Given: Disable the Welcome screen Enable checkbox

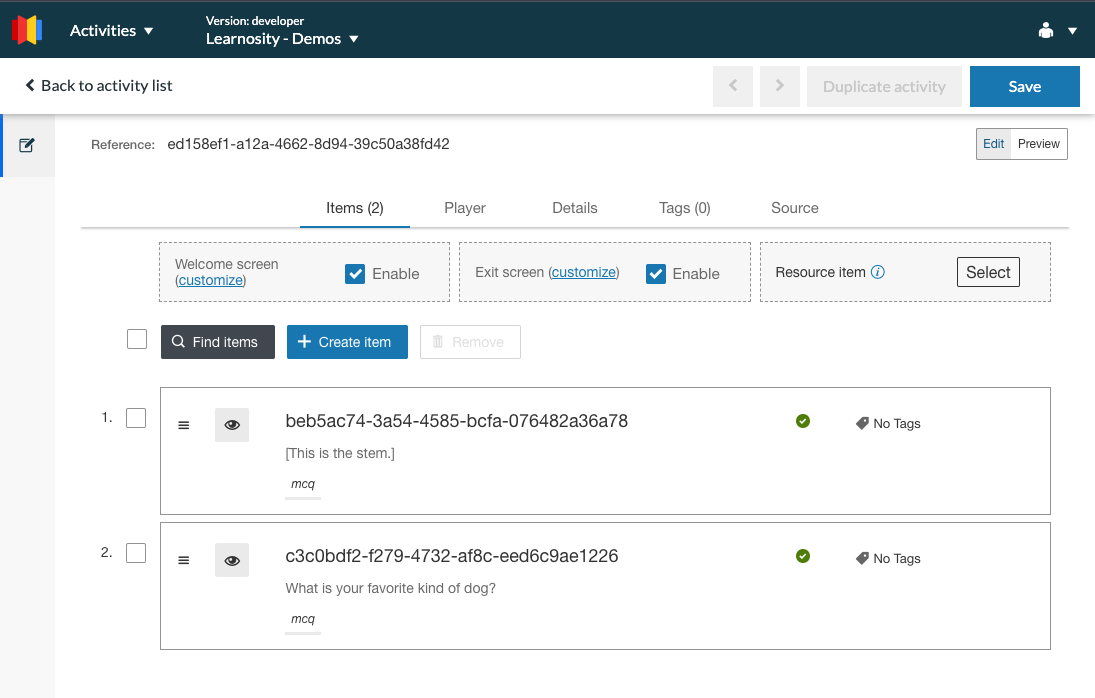Looking at the screenshot, I should pyautogui.click(x=355, y=272).
